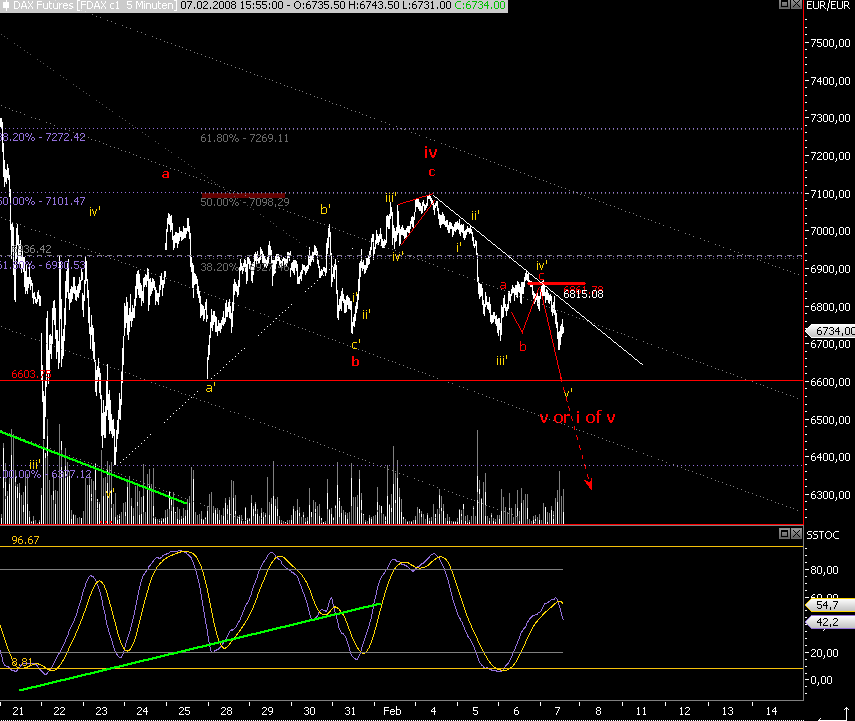Select the red 'iv' wave label at the peak
855x721 pixels.
(x=431, y=153)
